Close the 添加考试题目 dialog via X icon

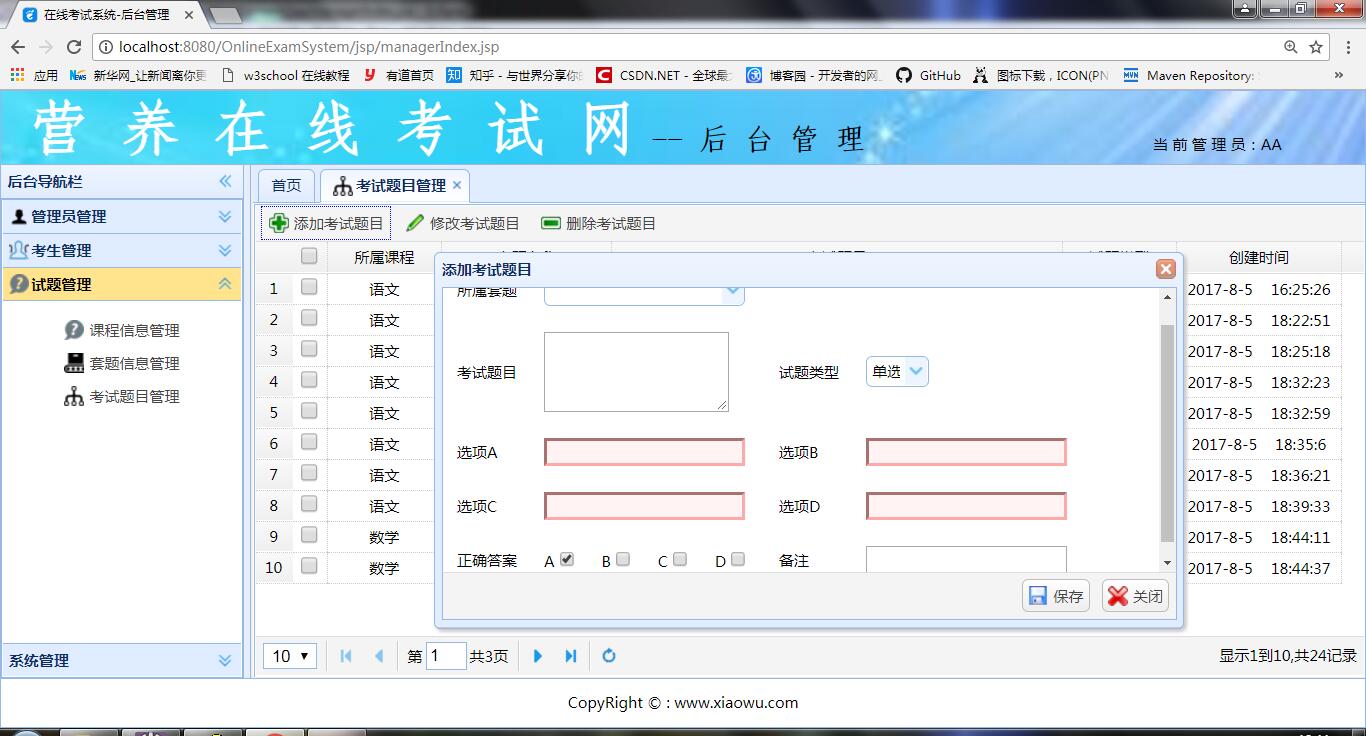1165,269
